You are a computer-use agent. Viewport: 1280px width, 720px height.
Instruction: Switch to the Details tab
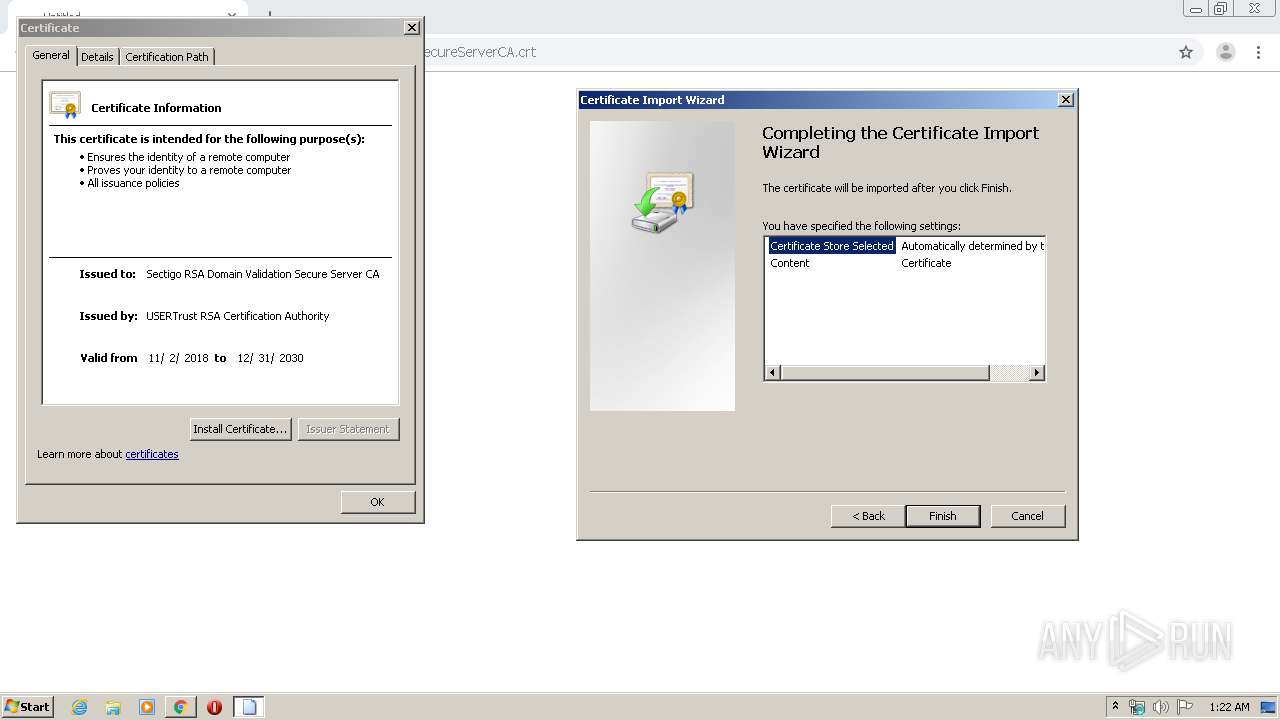[x=97, y=57]
